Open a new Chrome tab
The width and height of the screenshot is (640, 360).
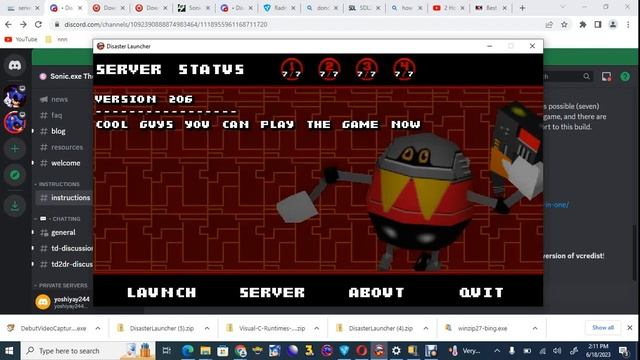[522, 8]
